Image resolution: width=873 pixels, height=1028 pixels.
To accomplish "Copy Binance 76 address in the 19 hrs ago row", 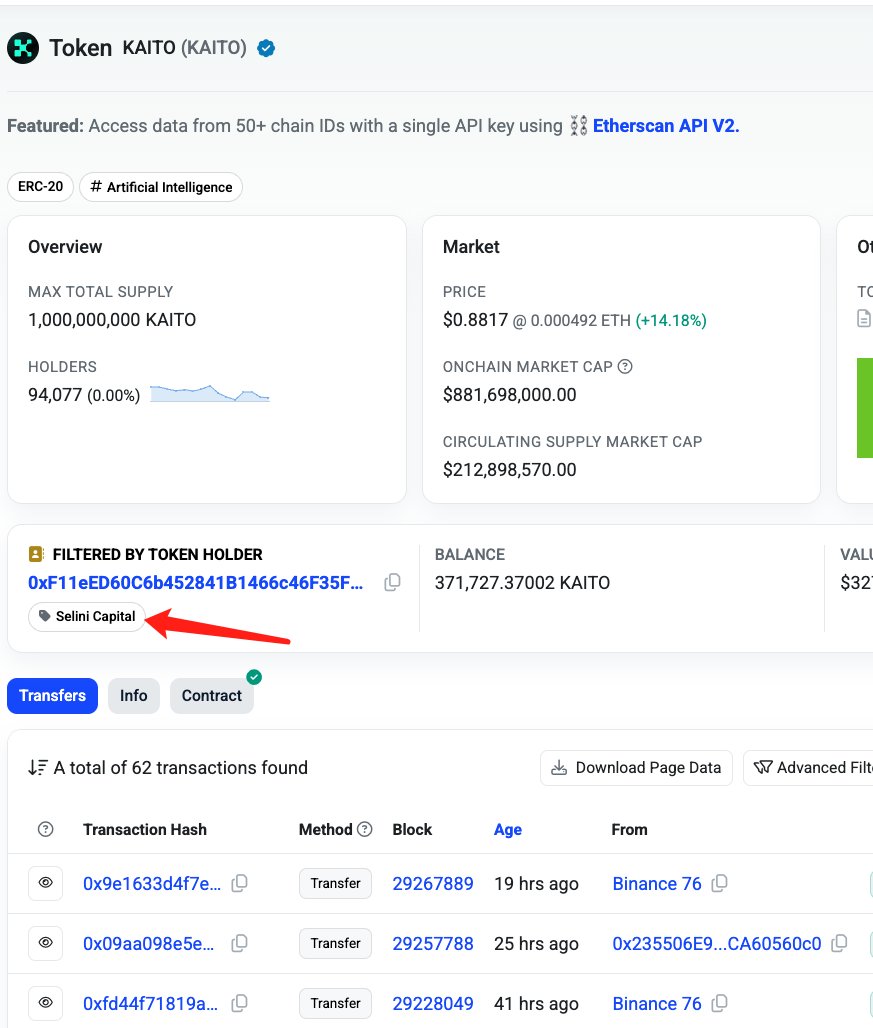I will click(x=720, y=883).
